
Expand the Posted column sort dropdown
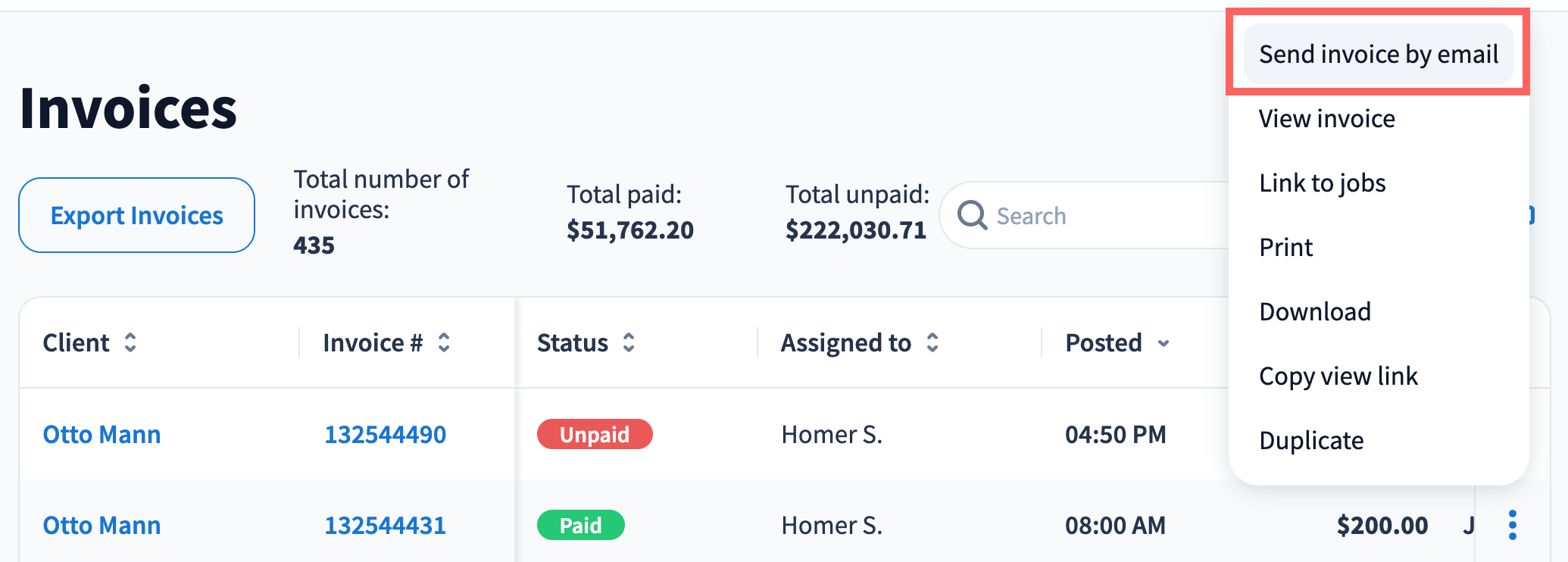[1164, 344]
